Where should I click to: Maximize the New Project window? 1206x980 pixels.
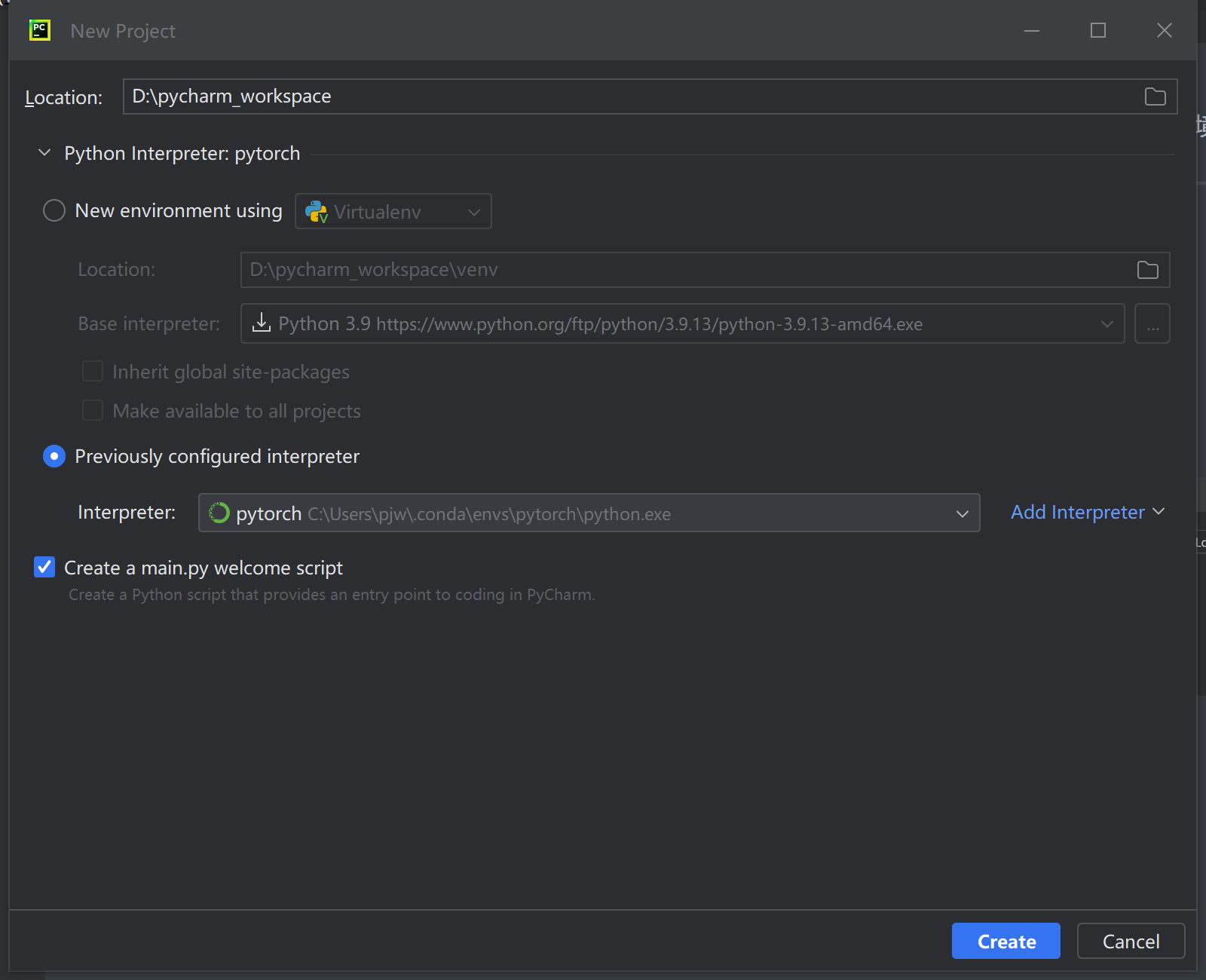tap(1098, 30)
